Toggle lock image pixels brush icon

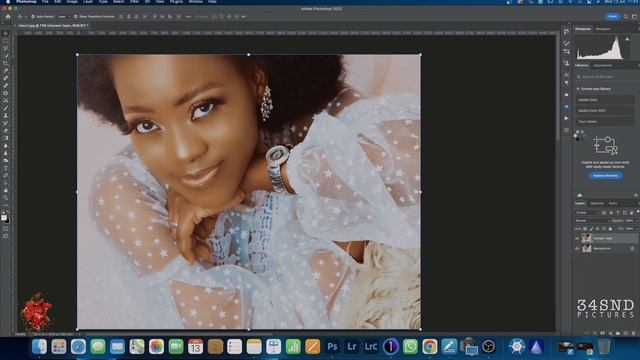591,229
